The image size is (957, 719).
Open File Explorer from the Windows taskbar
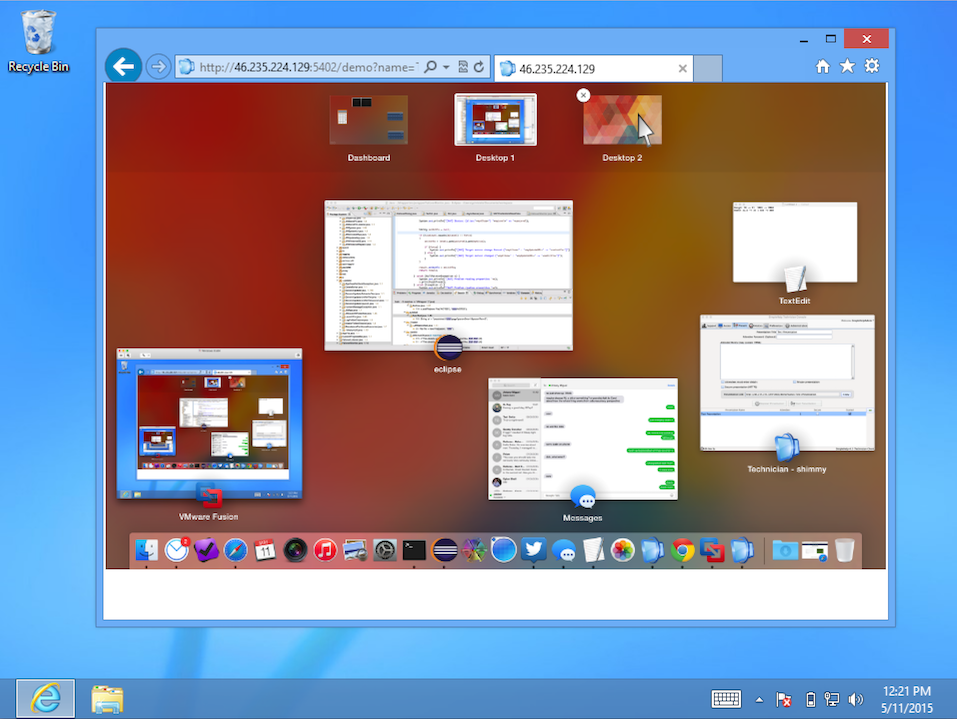[x=106, y=698]
